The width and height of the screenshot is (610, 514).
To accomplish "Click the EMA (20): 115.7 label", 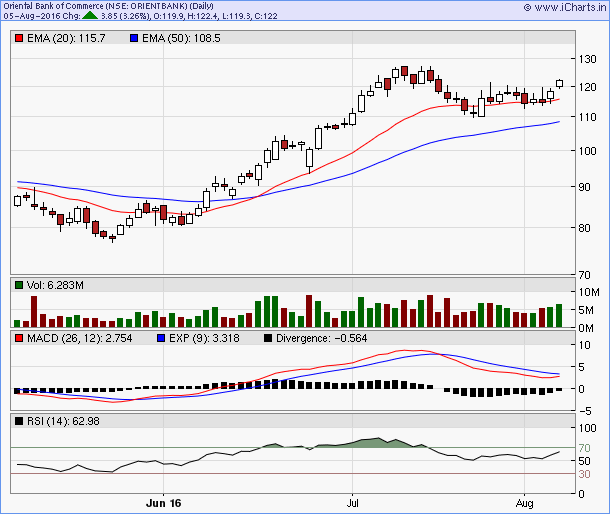I will coord(66,39).
